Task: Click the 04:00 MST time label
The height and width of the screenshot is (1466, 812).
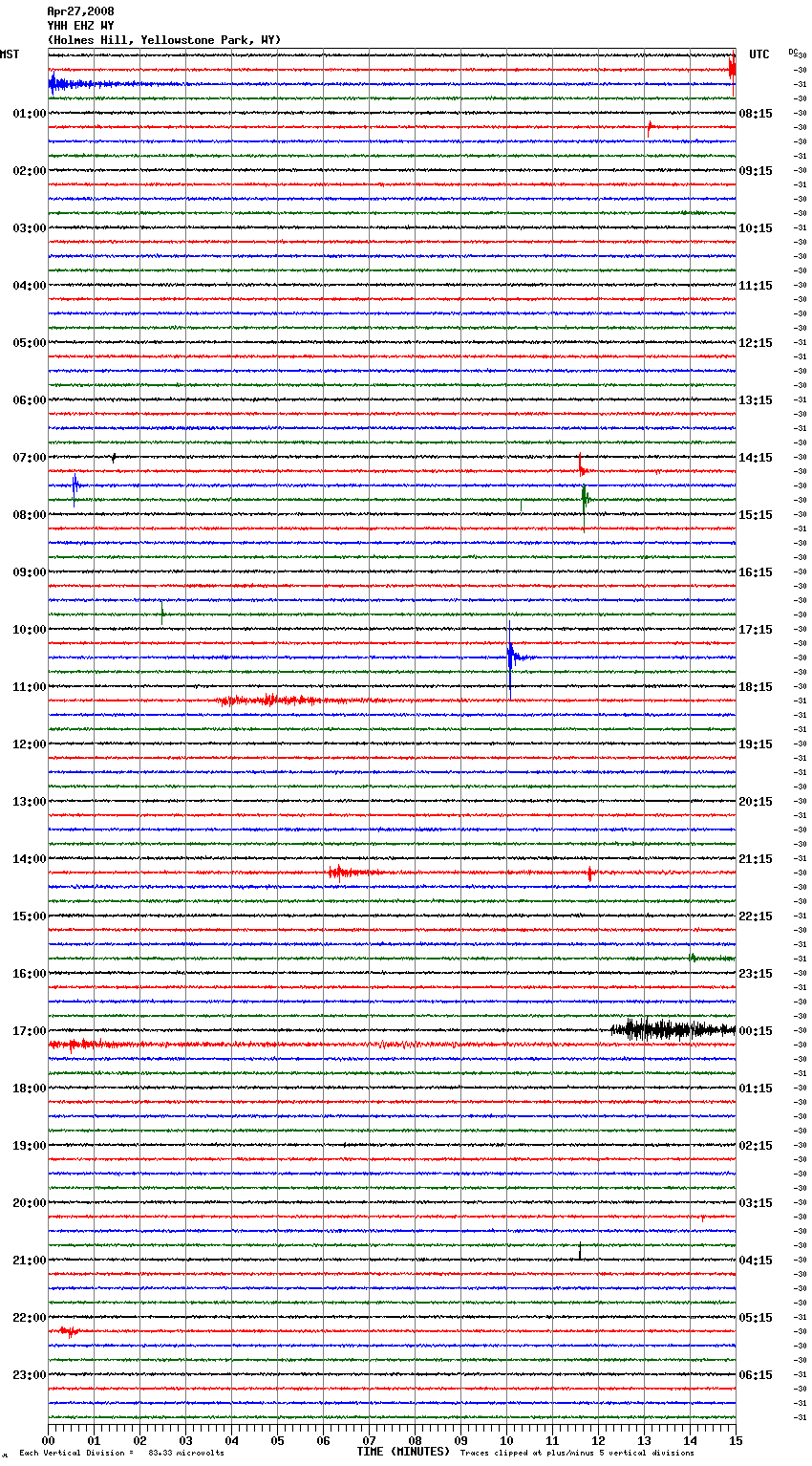Action: 29,286
